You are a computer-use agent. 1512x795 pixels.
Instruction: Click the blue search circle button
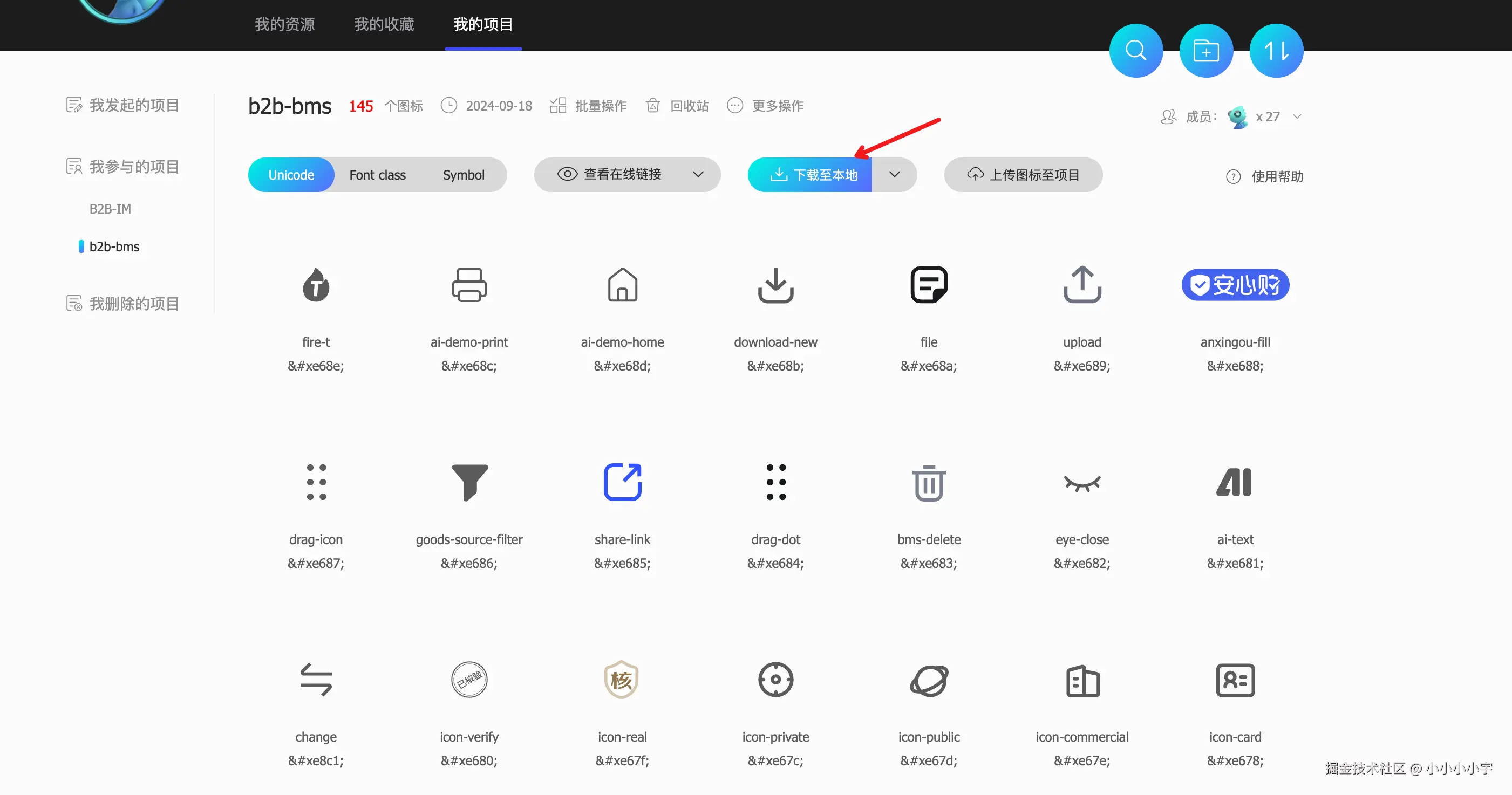click(x=1136, y=51)
